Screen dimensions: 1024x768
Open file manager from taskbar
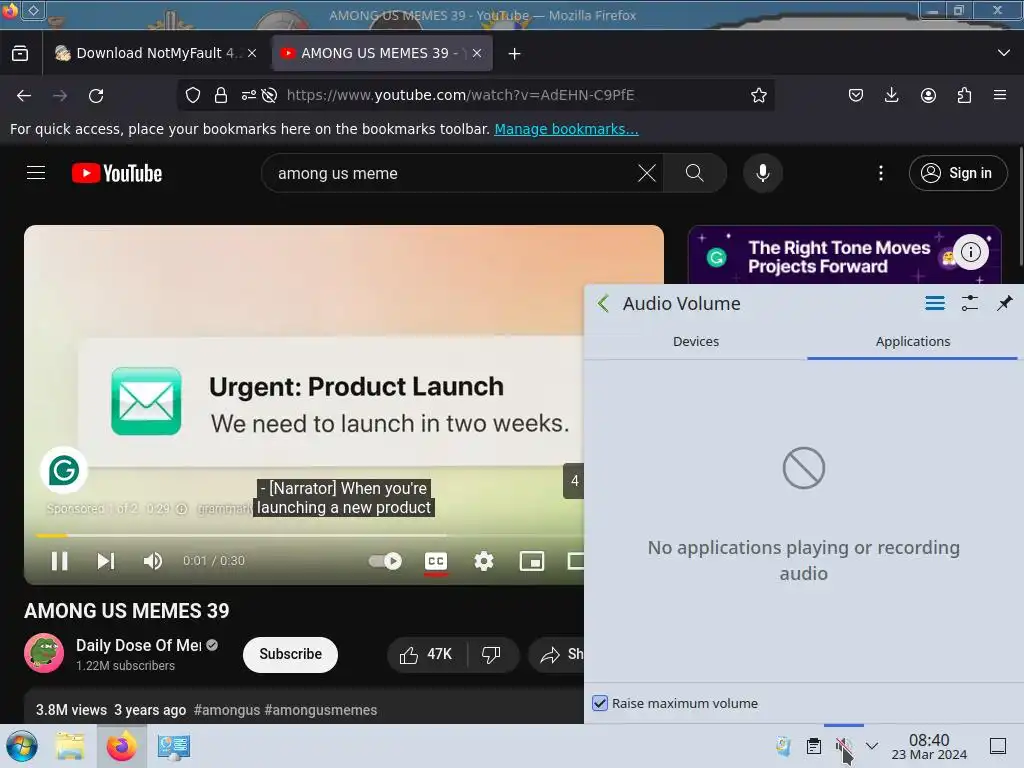[71, 746]
